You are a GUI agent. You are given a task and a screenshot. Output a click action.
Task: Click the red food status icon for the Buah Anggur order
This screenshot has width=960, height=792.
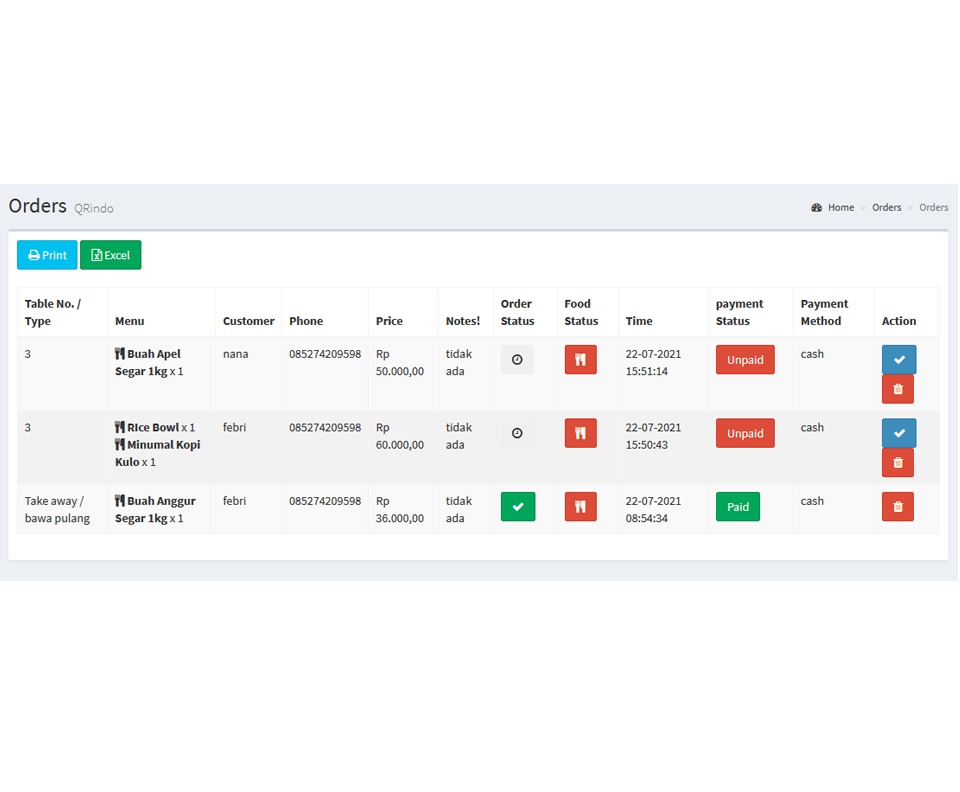(x=580, y=507)
